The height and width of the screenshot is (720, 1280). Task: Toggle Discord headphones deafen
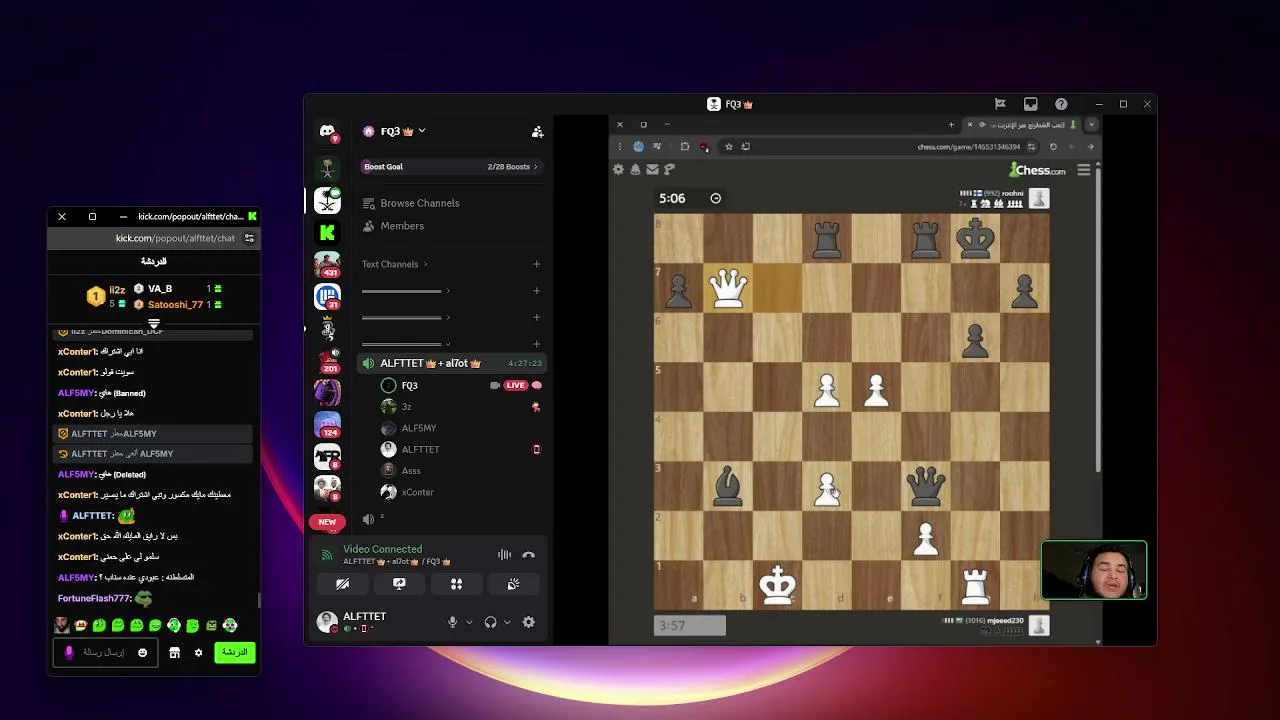point(490,622)
